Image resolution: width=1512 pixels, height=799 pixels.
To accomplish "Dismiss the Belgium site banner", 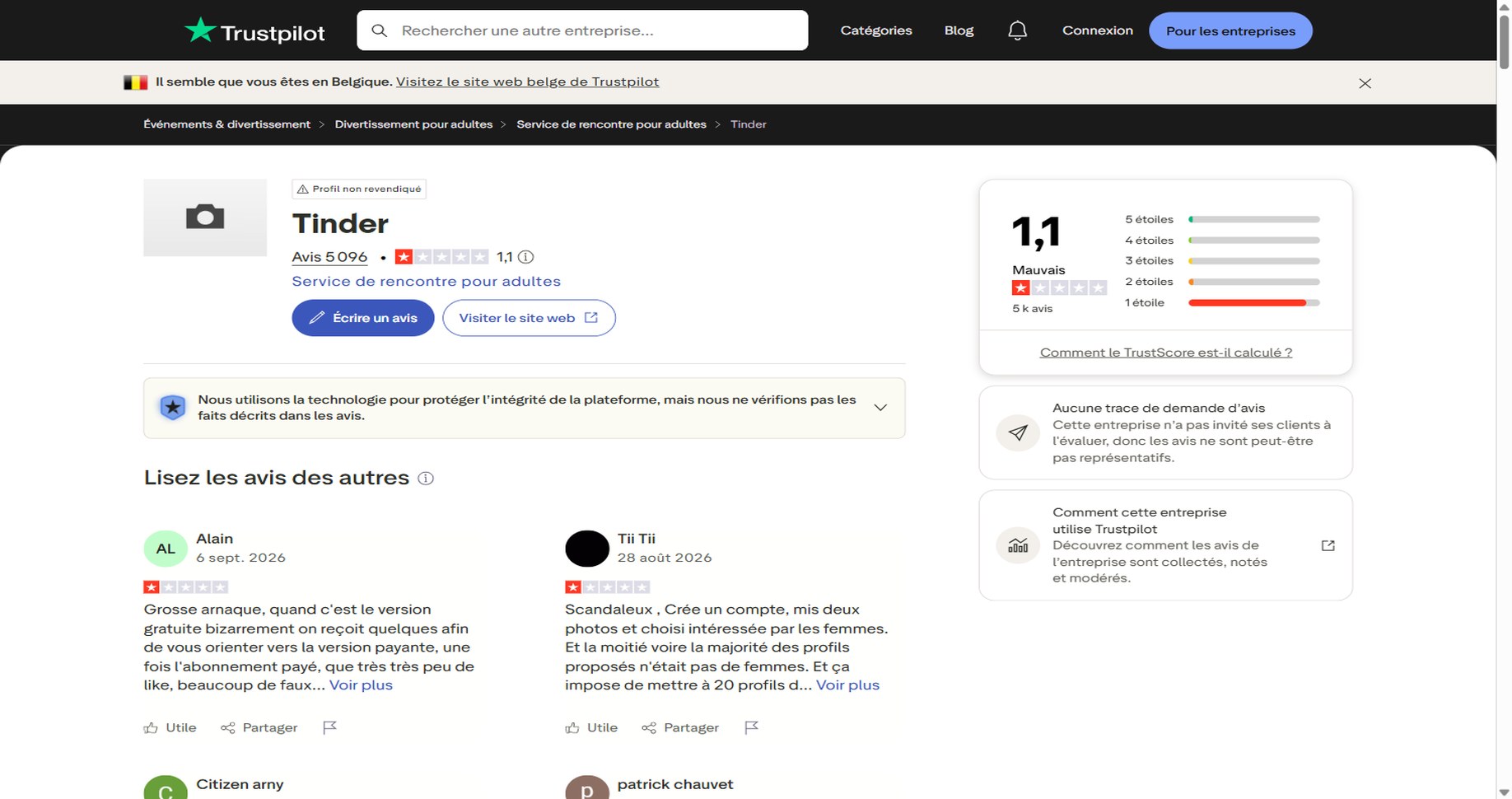I will 1365,83.
